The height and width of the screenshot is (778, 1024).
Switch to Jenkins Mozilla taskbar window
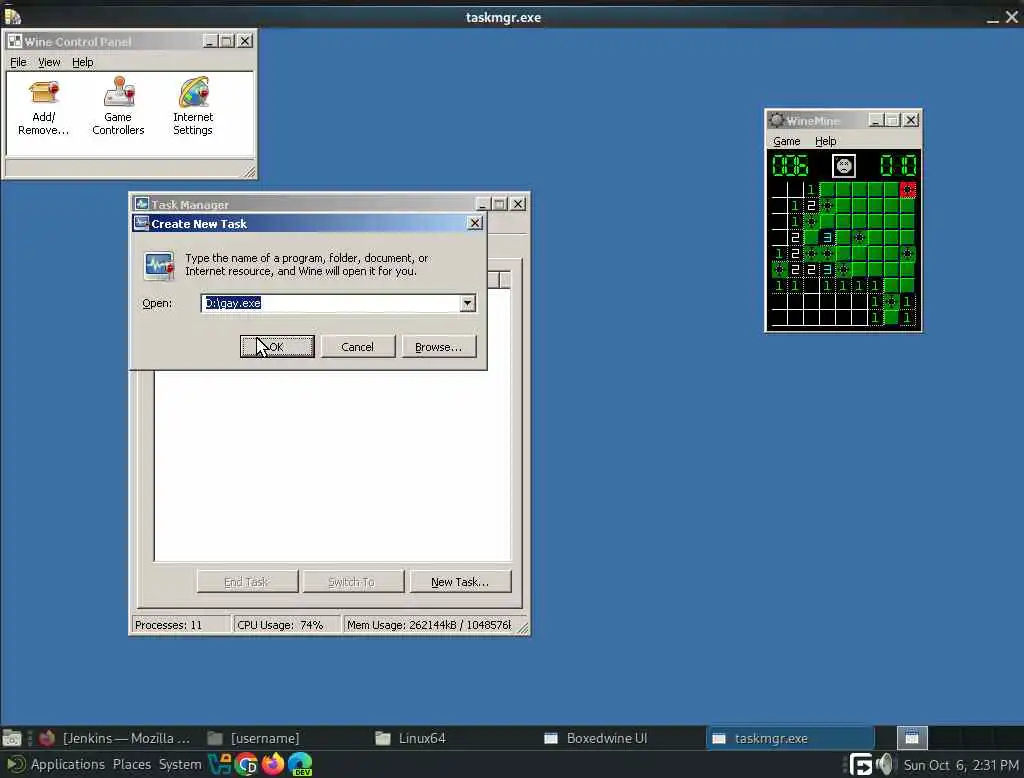[x=114, y=738]
